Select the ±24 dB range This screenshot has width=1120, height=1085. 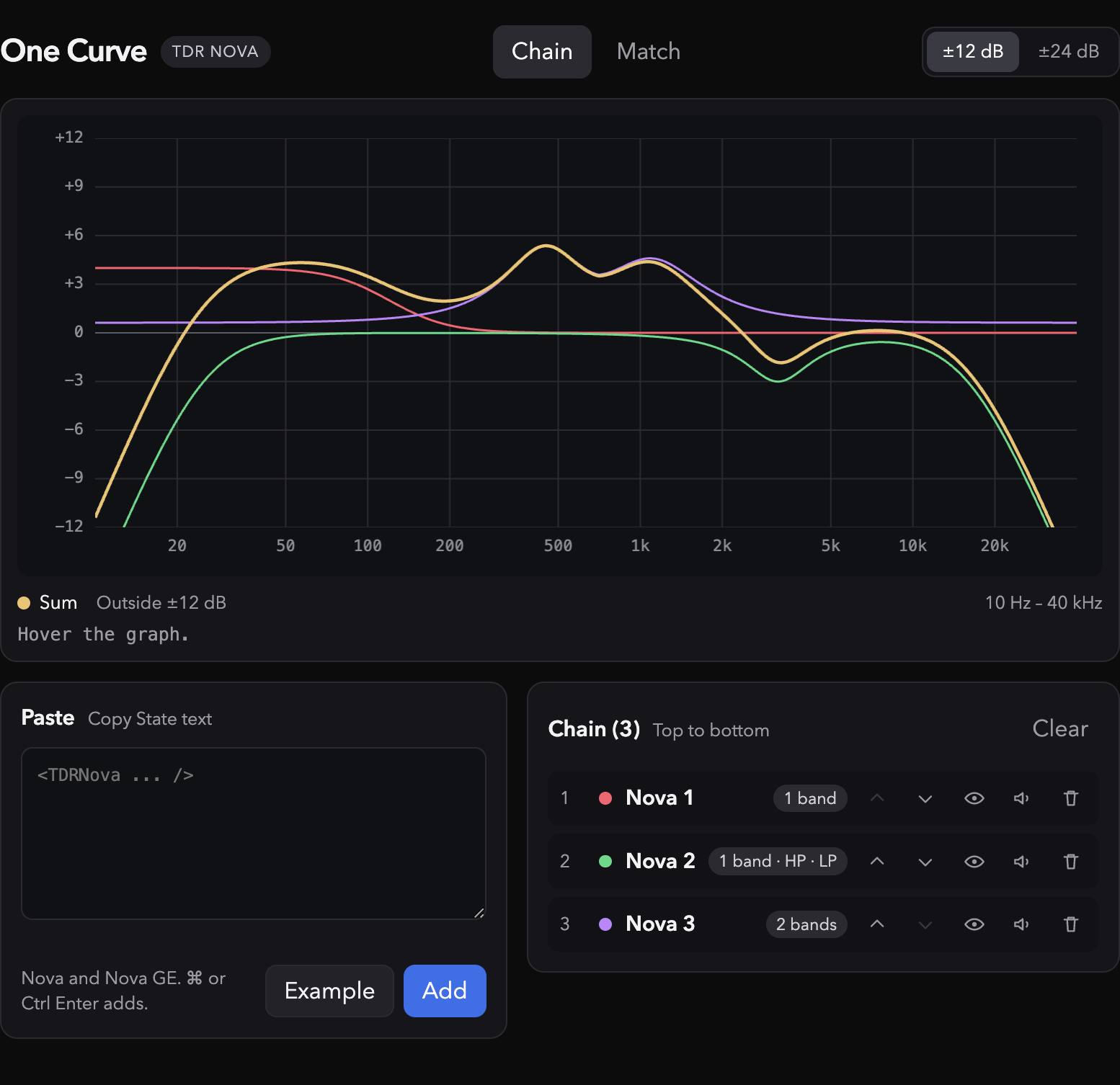[1069, 52]
